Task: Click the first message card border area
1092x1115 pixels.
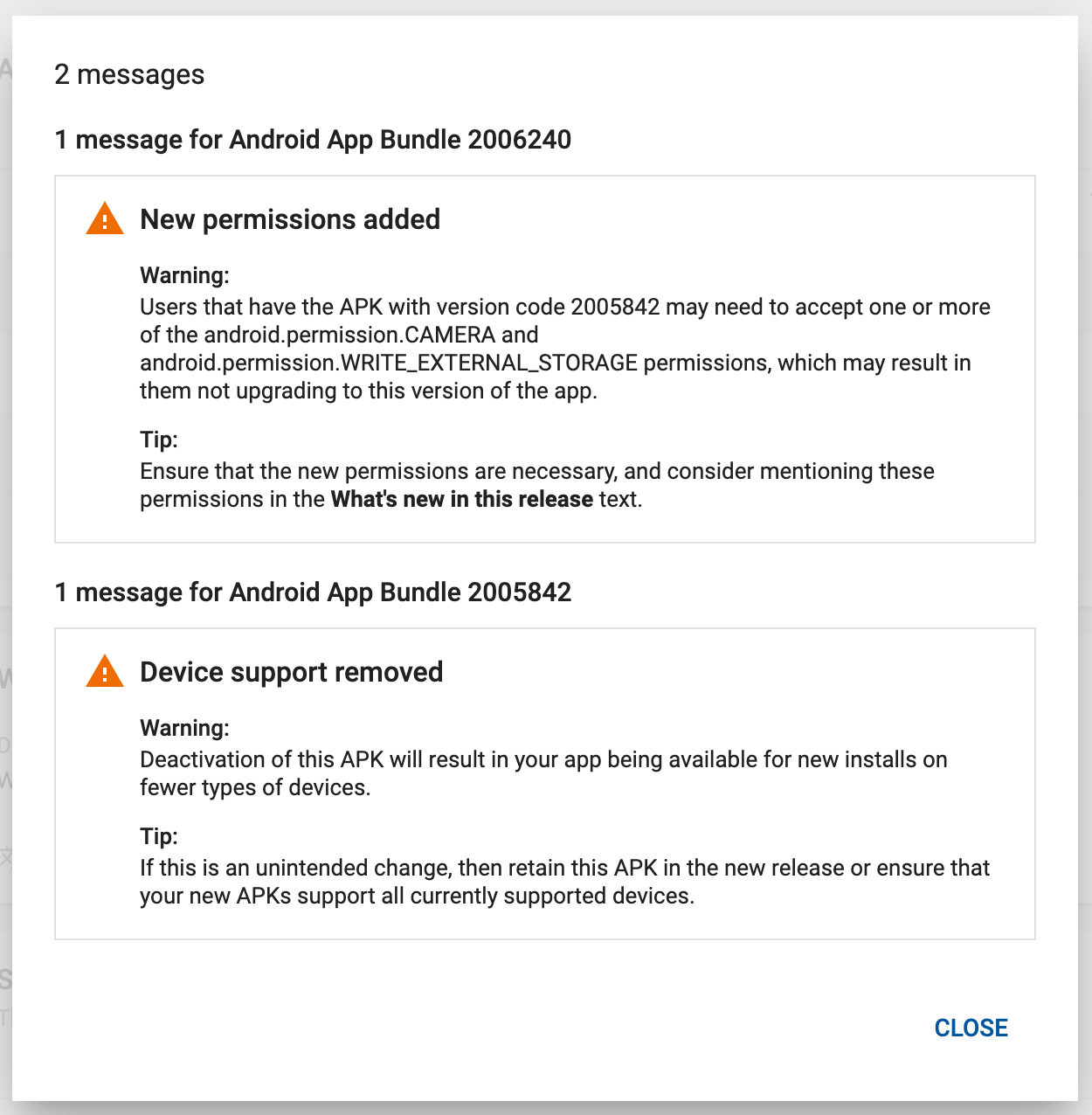Action: tap(544, 177)
